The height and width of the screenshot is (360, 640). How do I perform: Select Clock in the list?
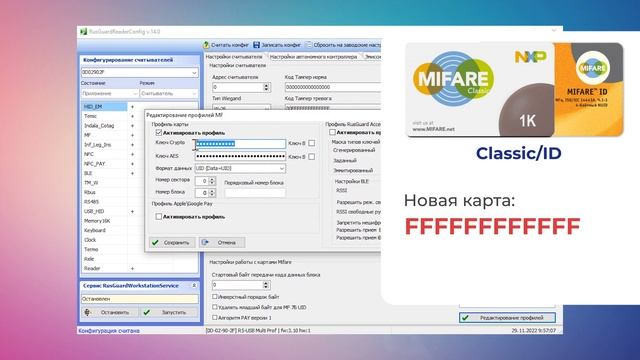pos(90,240)
